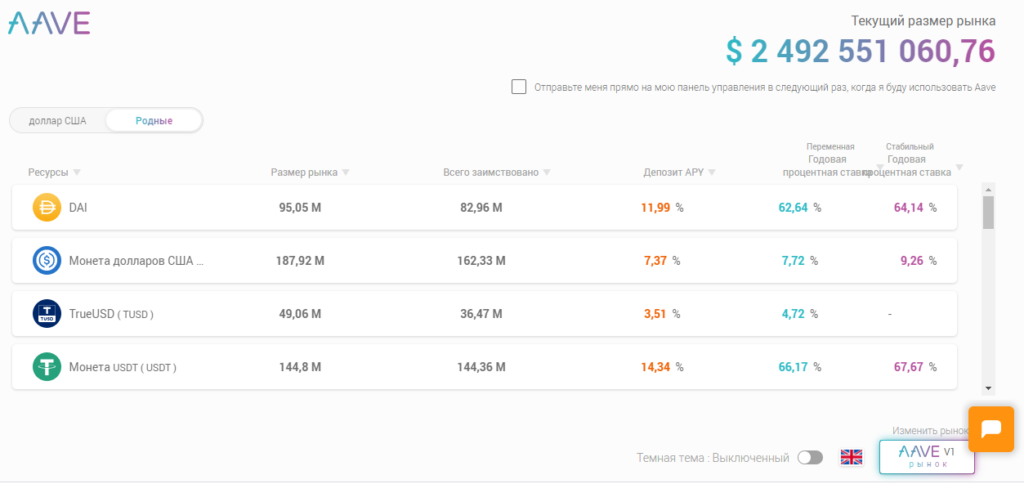Click the 36,47 M borrowed cell
Screen dimensions: 1024x484
[481, 314]
